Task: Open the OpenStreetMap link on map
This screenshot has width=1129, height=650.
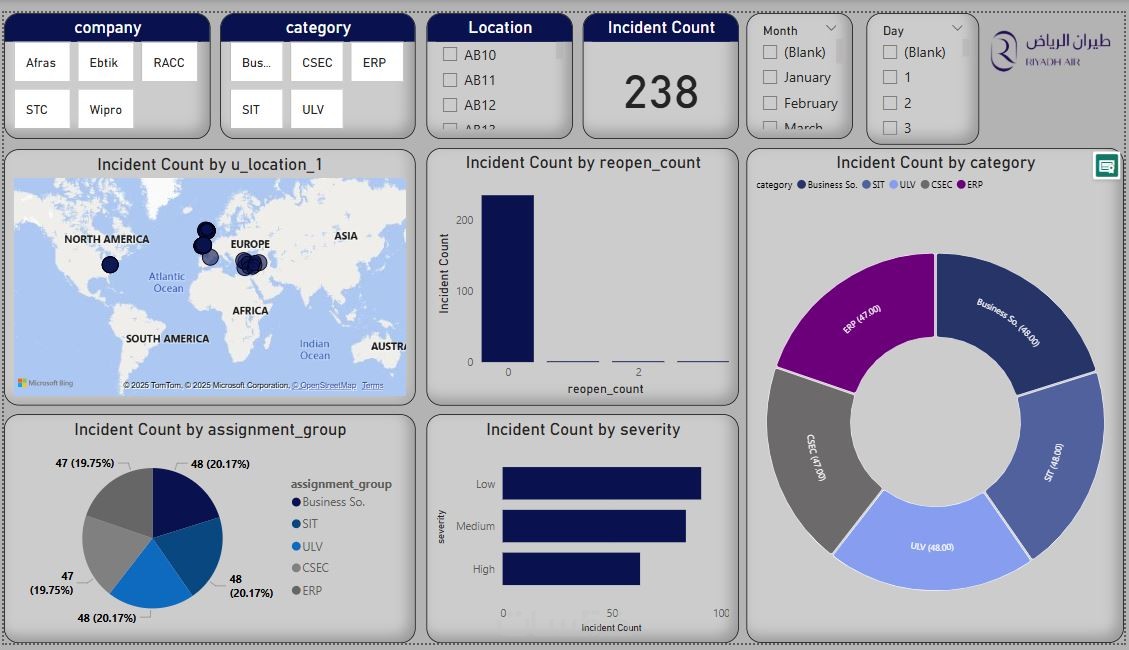Action: tap(324, 385)
